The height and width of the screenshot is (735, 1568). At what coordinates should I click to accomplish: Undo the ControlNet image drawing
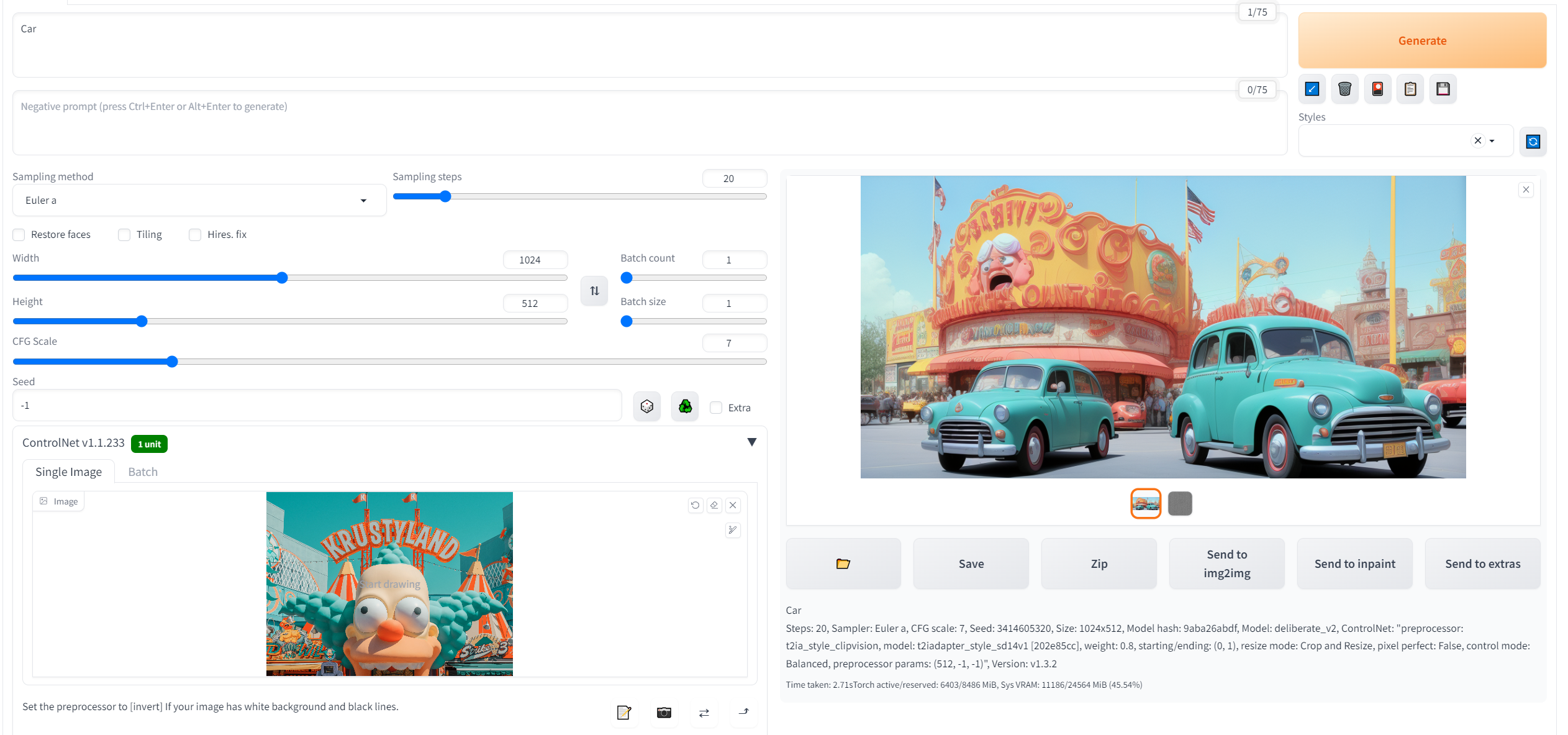pyautogui.click(x=696, y=505)
